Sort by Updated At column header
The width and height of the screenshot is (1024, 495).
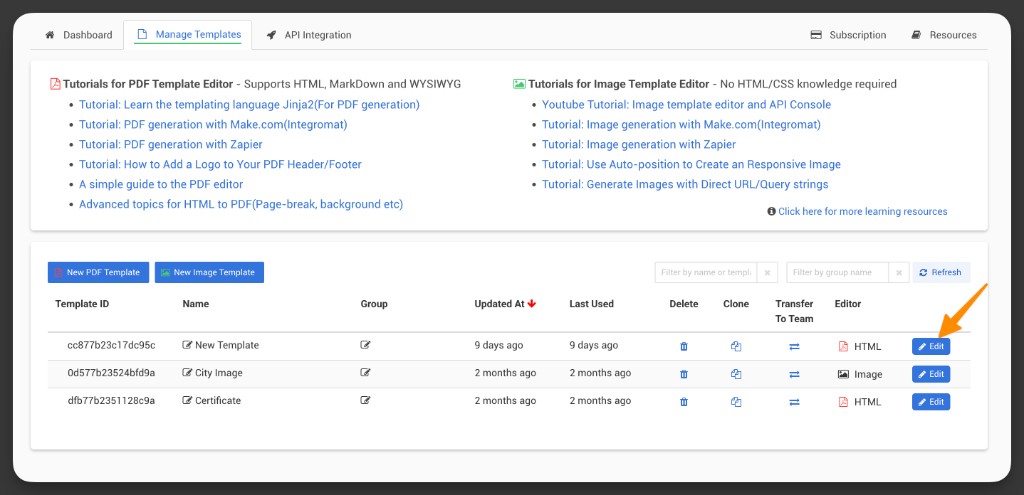pyautogui.click(x=500, y=304)
